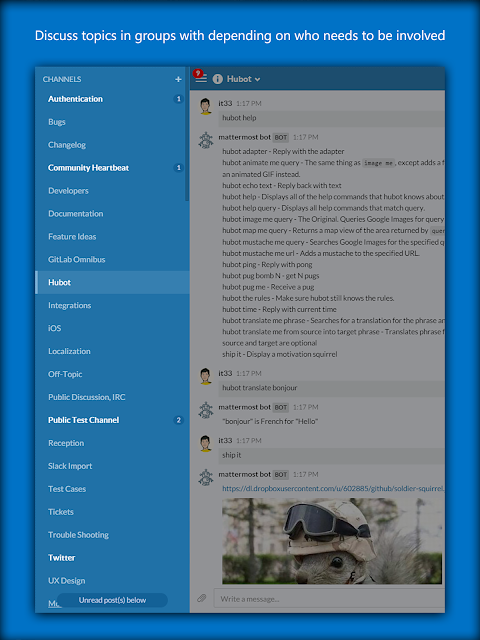This screenshot has width=480, height=640.
Task: Click unread badge on Community Heartbeat
Action: [178, 168]
